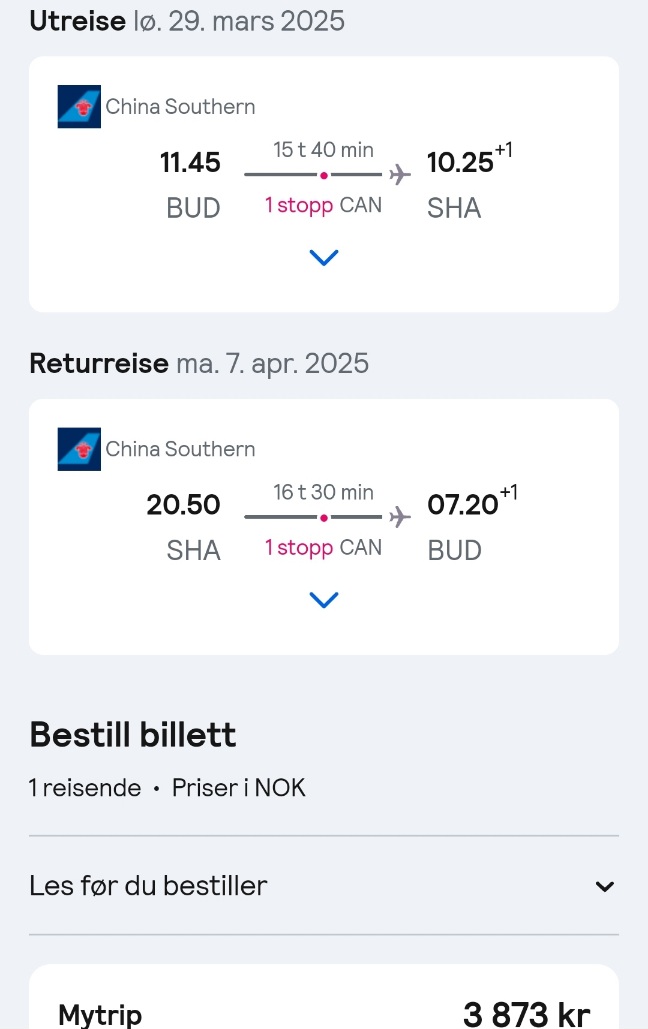Click the China Southern logo on the return flight
The image size is (648, 1029).
(x=79, y=449)
